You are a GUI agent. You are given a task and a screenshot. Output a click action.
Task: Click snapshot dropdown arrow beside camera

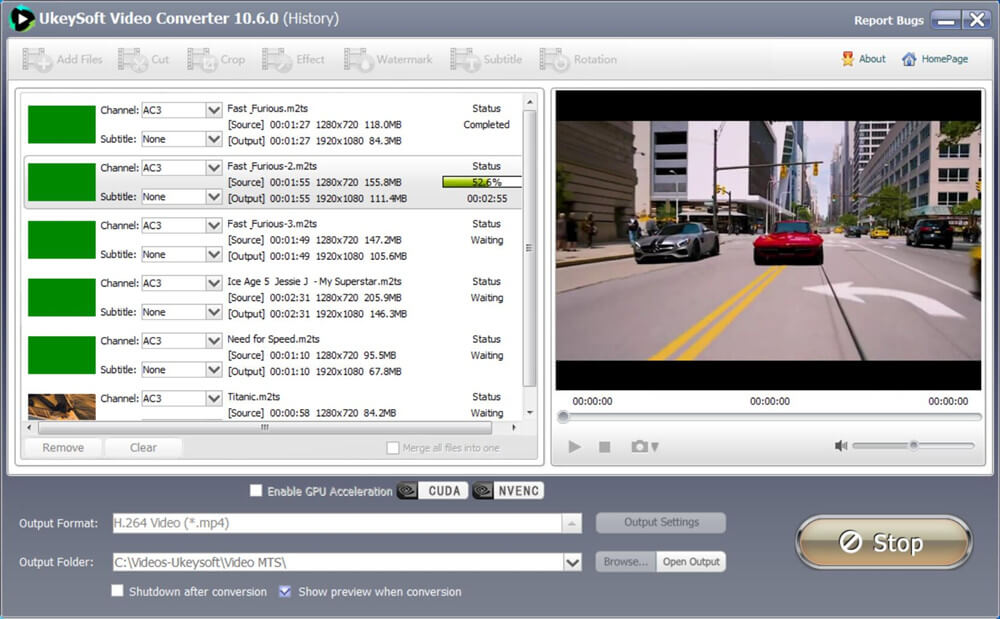[x=655, y=448]
